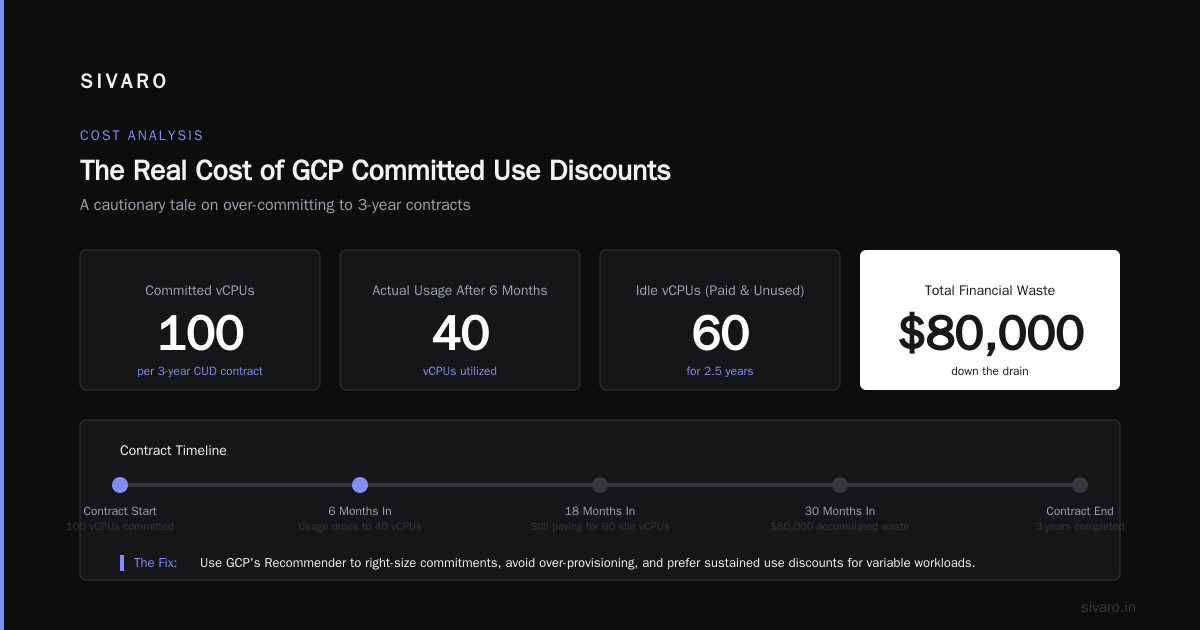The height and width of the screenshot is (630, 1200).
Task: Click the $80,000 figure
Action: click(x=991, y=333)
